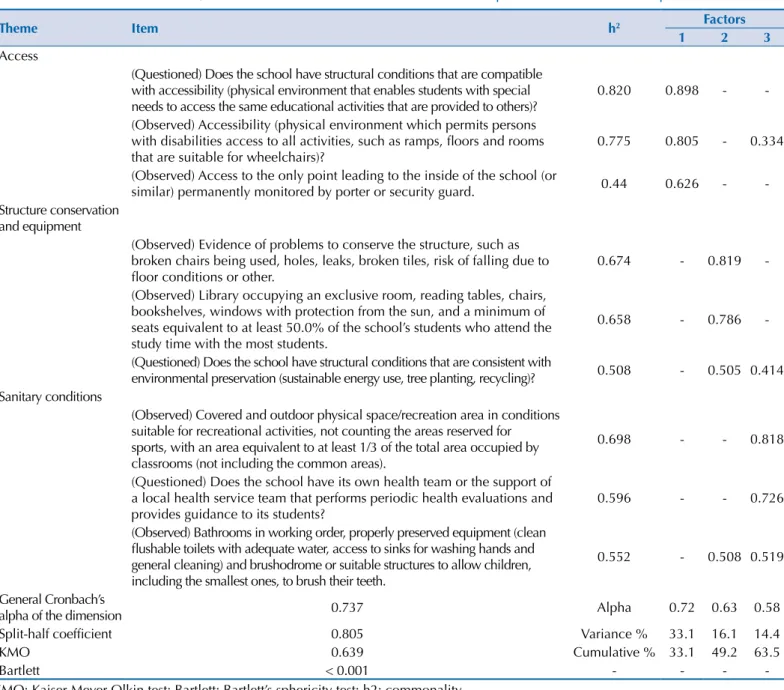This screenshot has height=690, width=784.
Task: Click item about porter or security guard
Action: 344,184
